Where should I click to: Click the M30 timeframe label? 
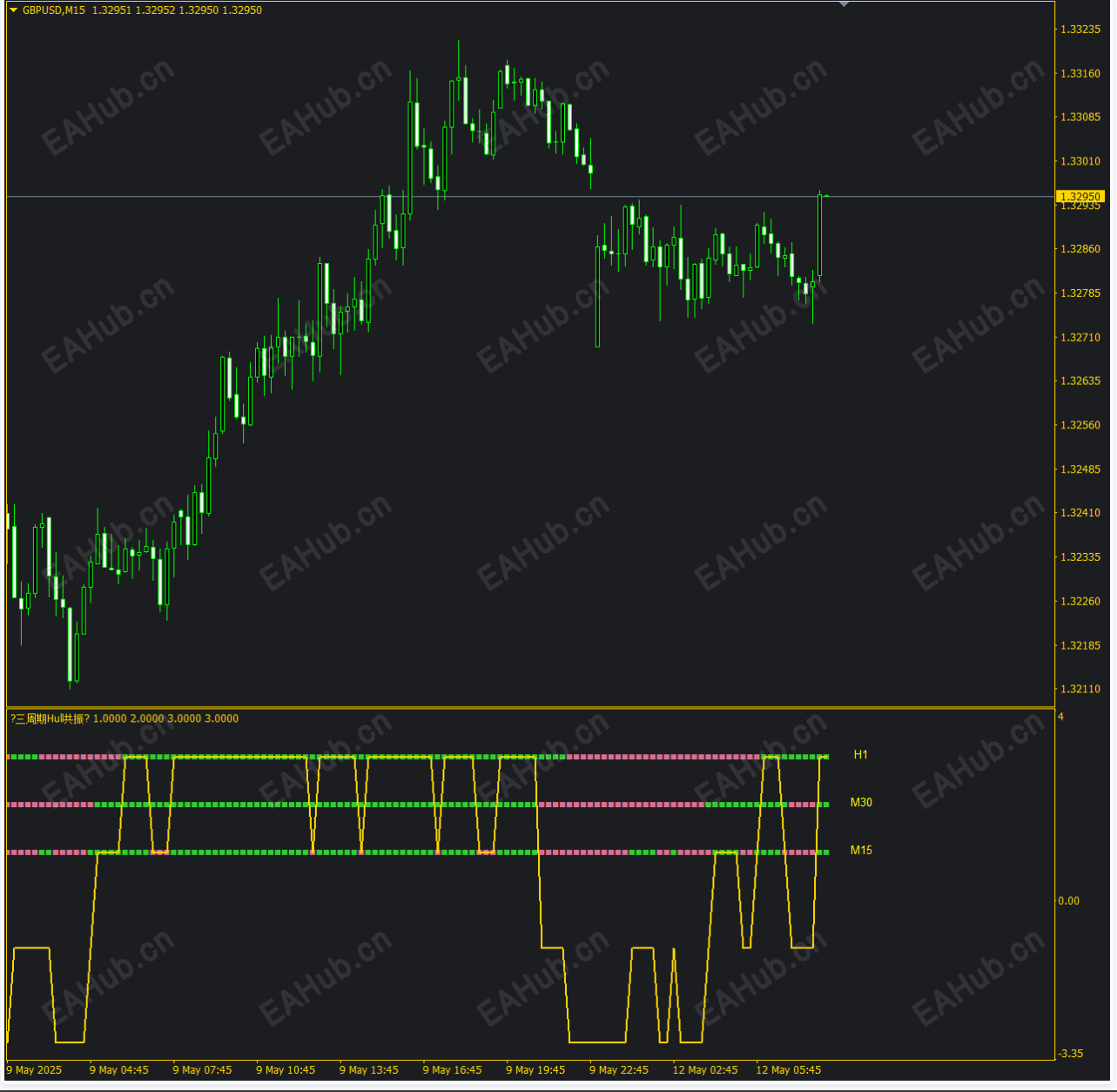click(x=861, y=803)
